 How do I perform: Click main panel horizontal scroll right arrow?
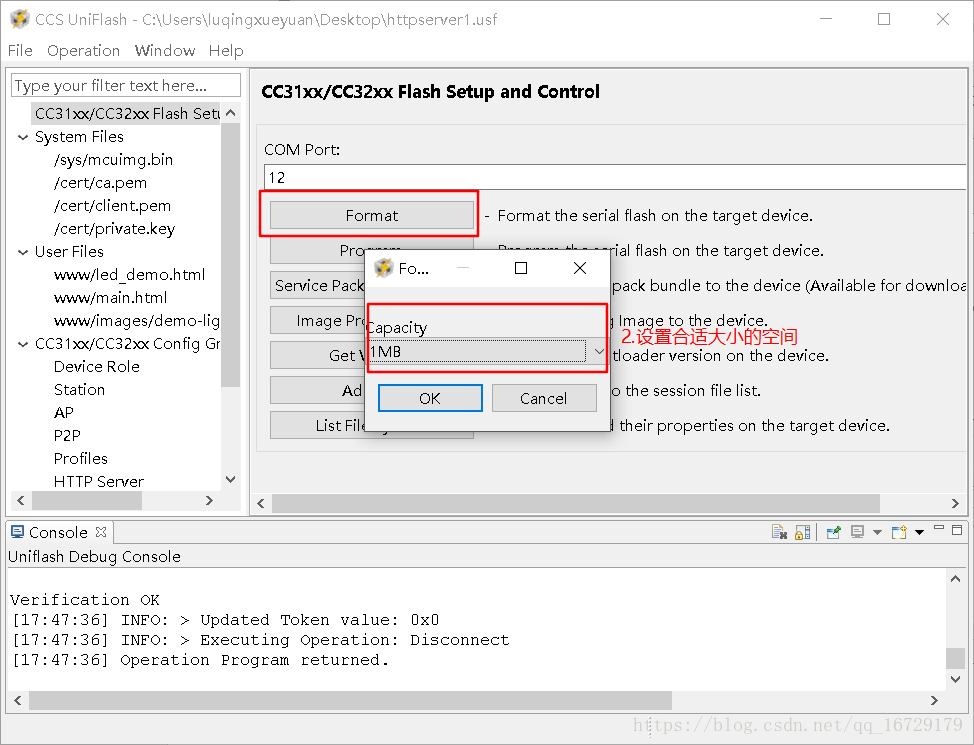pos(955,503)
